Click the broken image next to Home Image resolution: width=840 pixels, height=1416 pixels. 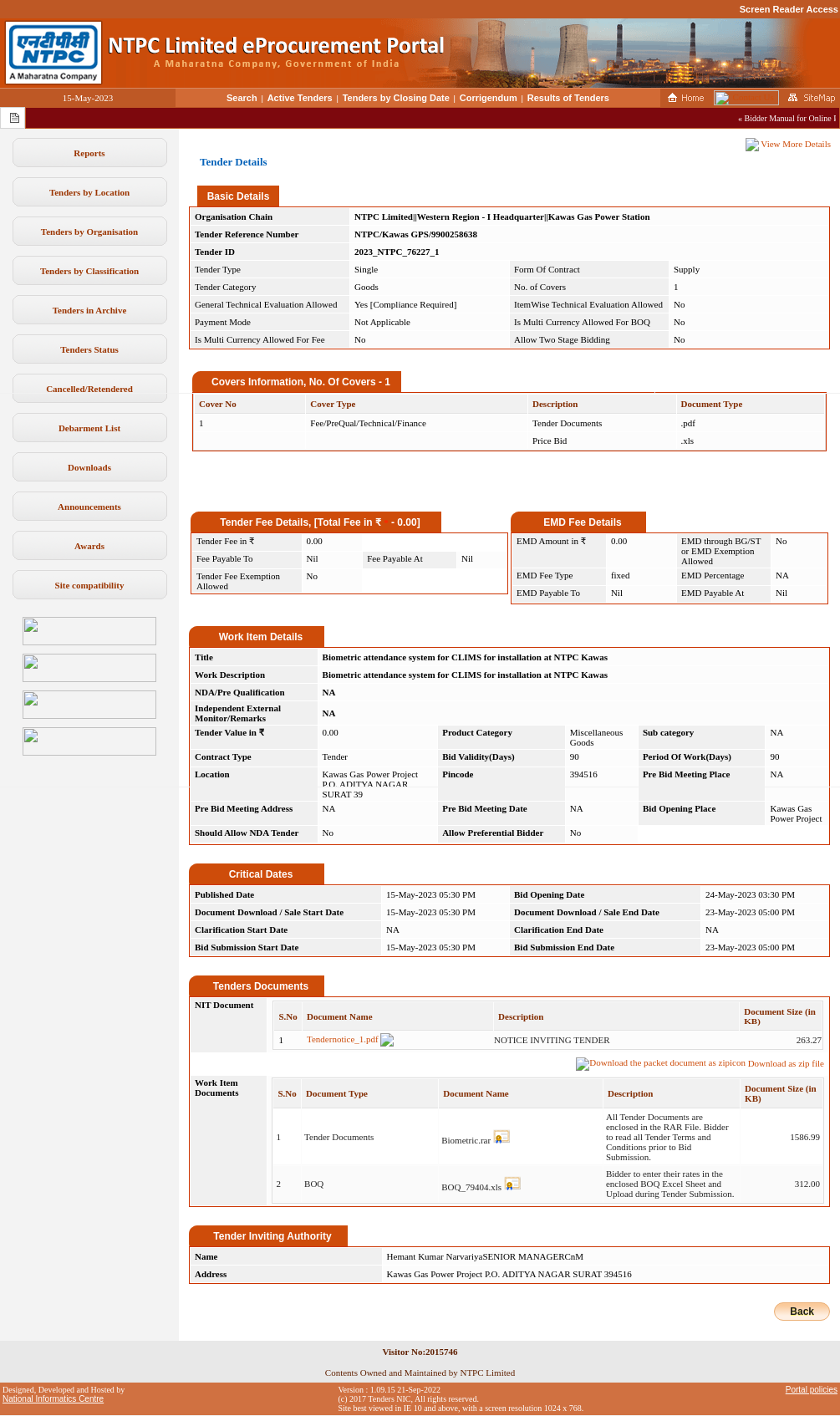(746, 98)
